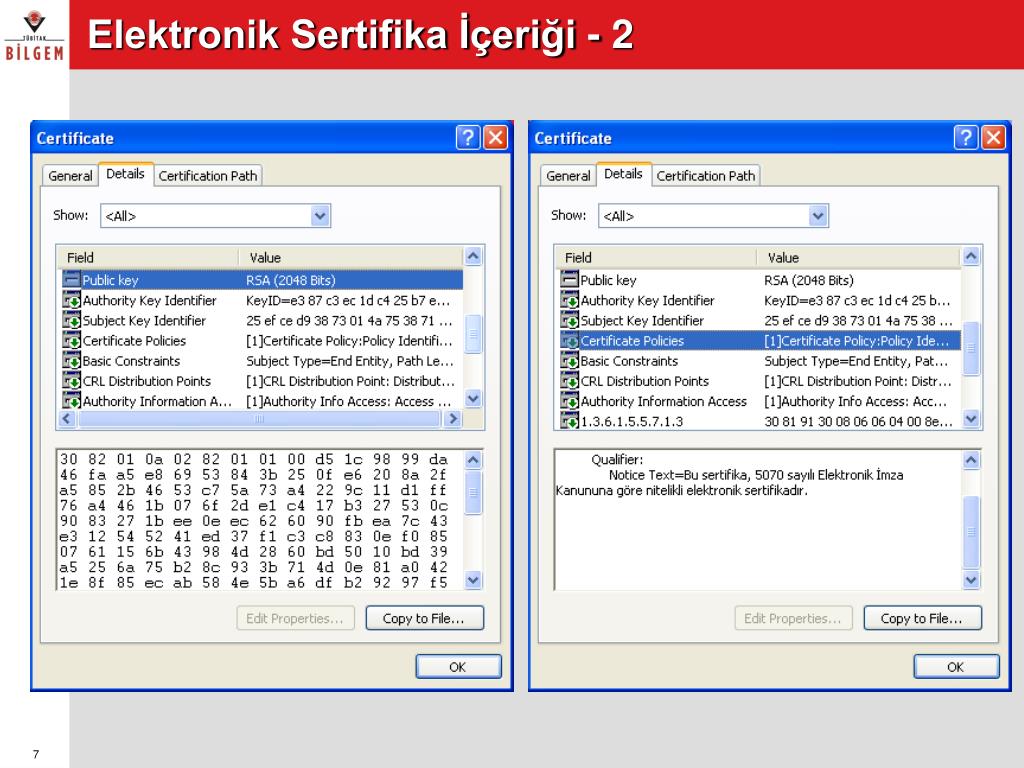This screenshot has width=1024, height=768.
Task: Select 'RSA (2048 Bits)' value in left window
Action: (291, 280)
